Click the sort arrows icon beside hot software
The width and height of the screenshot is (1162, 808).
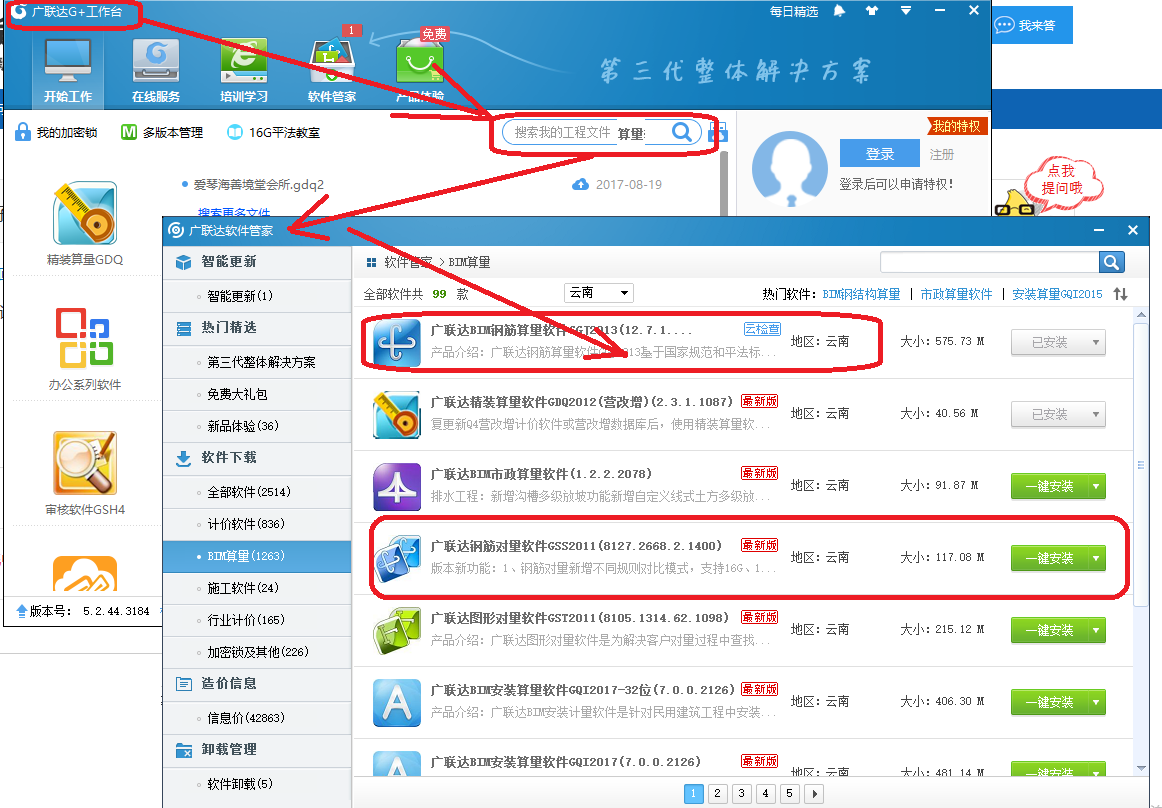1120,294
